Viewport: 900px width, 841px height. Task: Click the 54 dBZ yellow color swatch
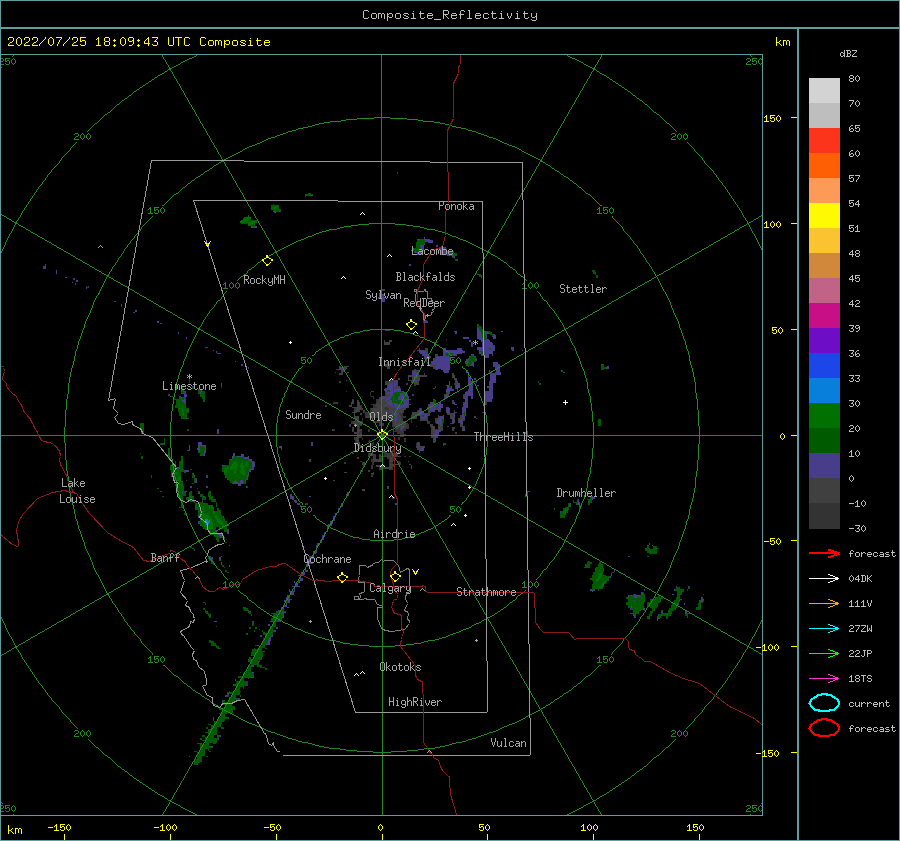pos(824,215)
